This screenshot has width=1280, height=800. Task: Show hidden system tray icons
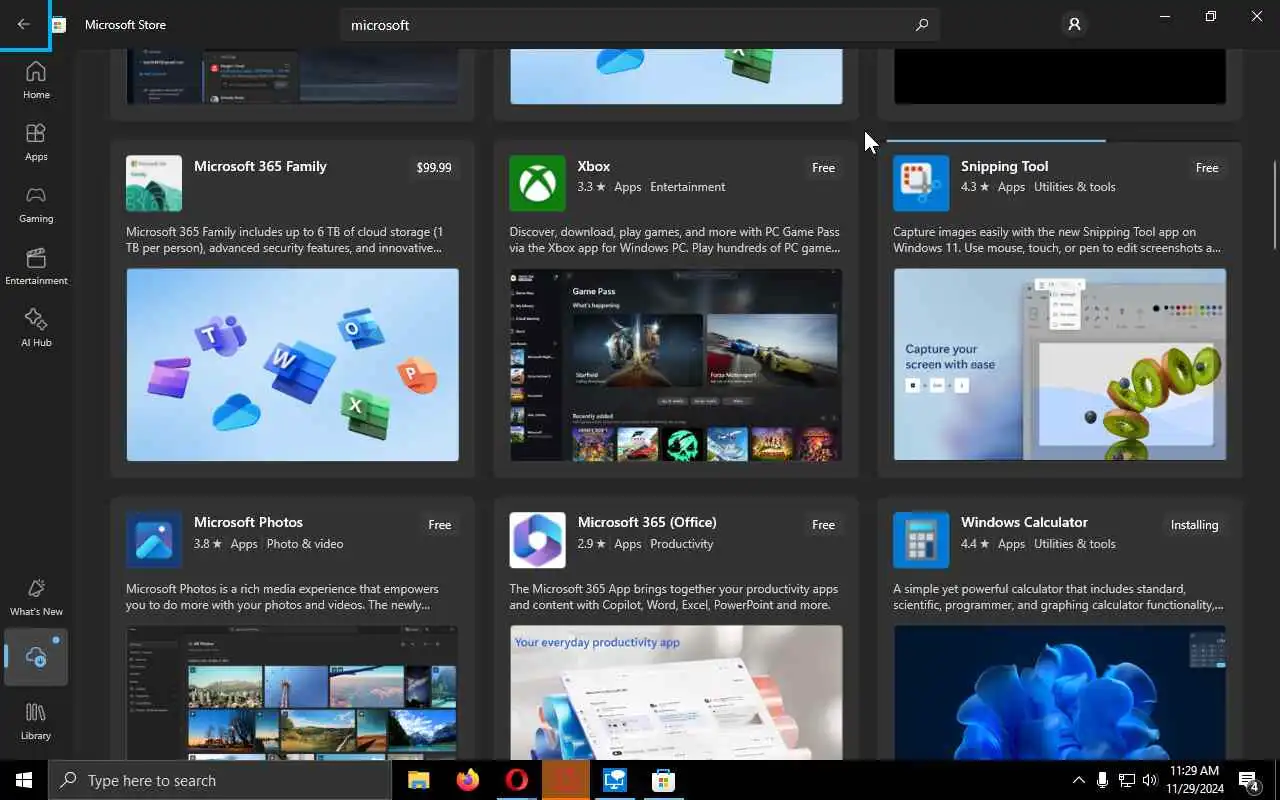pos(1078,780)
